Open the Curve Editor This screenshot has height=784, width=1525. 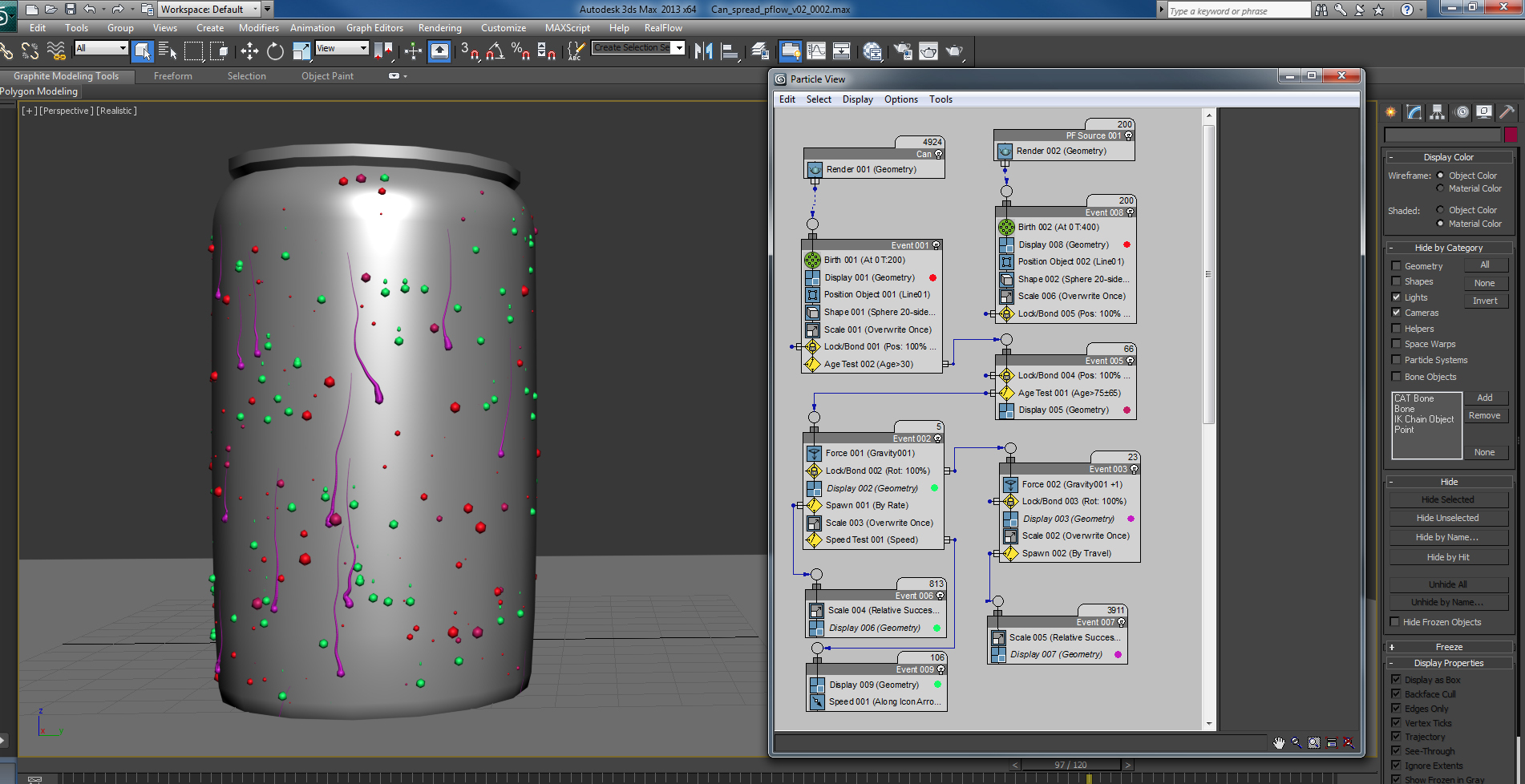(x=816, y=51)
